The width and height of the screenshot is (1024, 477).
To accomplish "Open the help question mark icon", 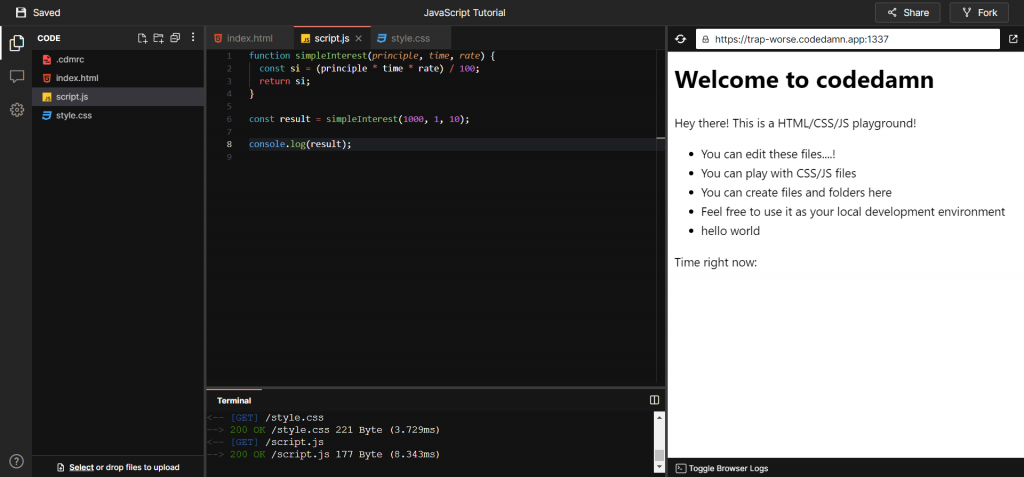I will click(17, 461).
